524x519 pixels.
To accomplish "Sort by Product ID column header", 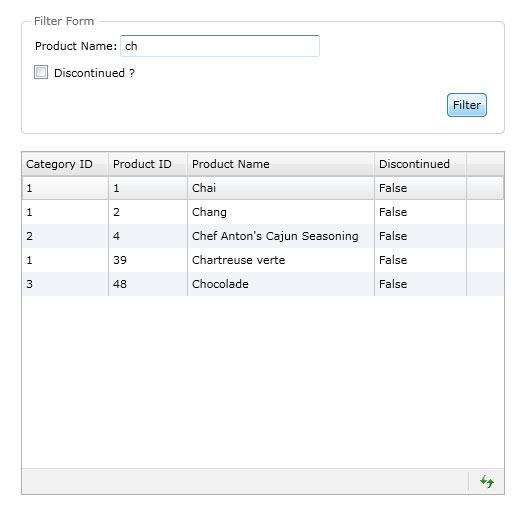I will pos(148,164).
